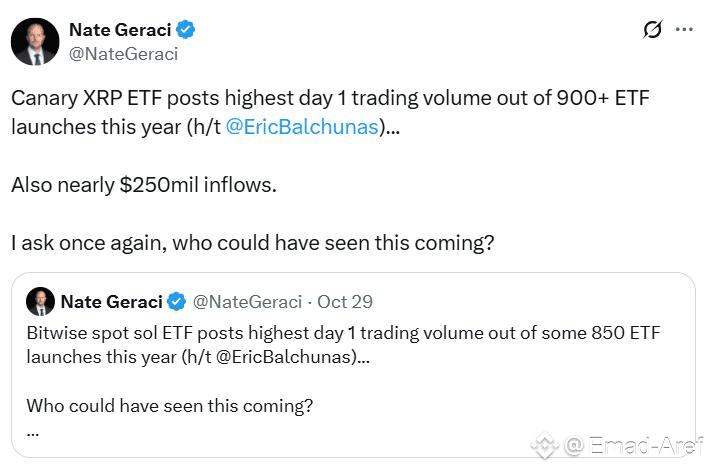This screenshot has width=710, height=471.
Task: Click the 'Who could have seen this coming?' quote line
Action: pos(170,406)
